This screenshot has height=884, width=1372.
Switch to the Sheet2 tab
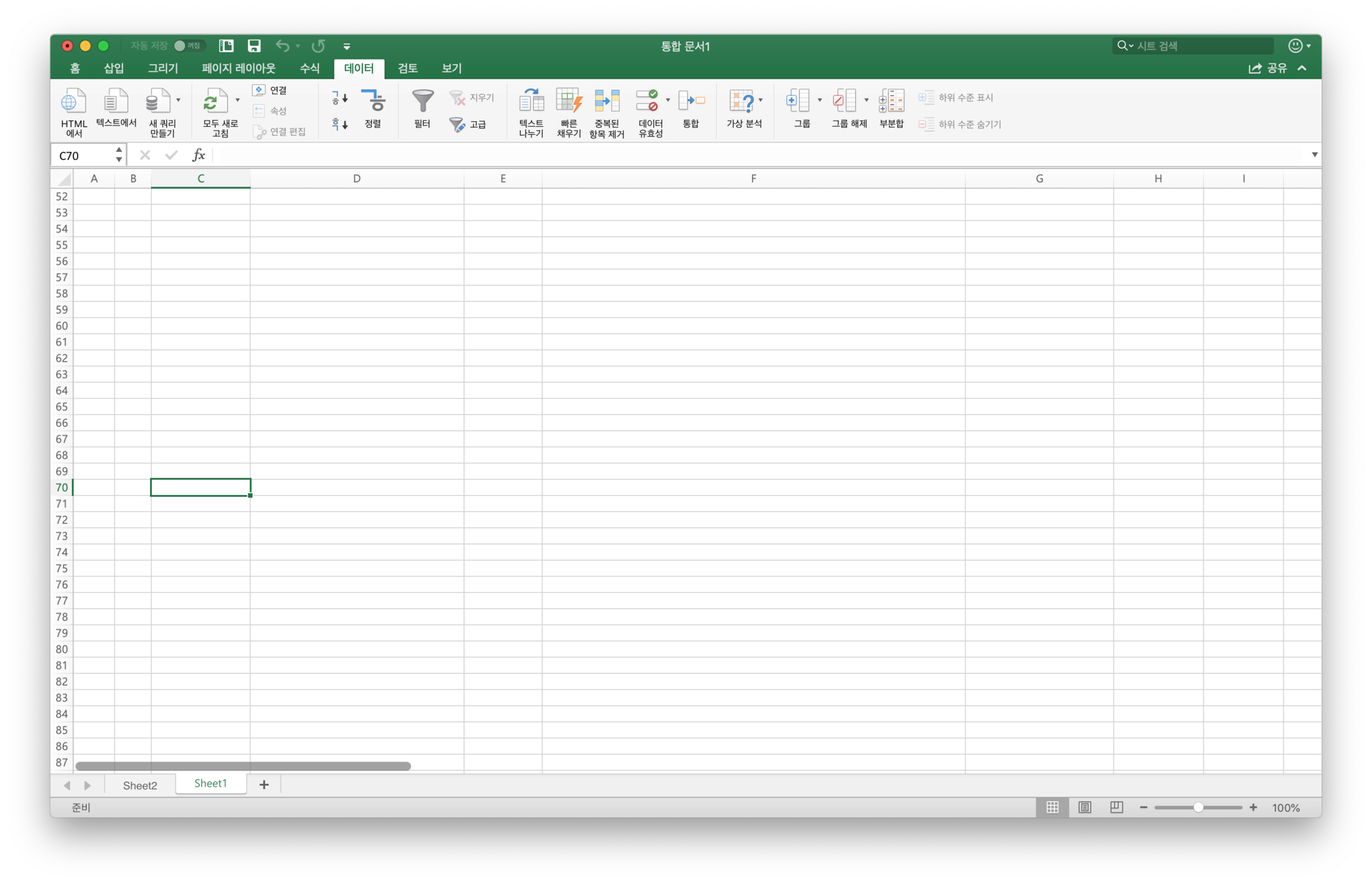pos(139,785)
